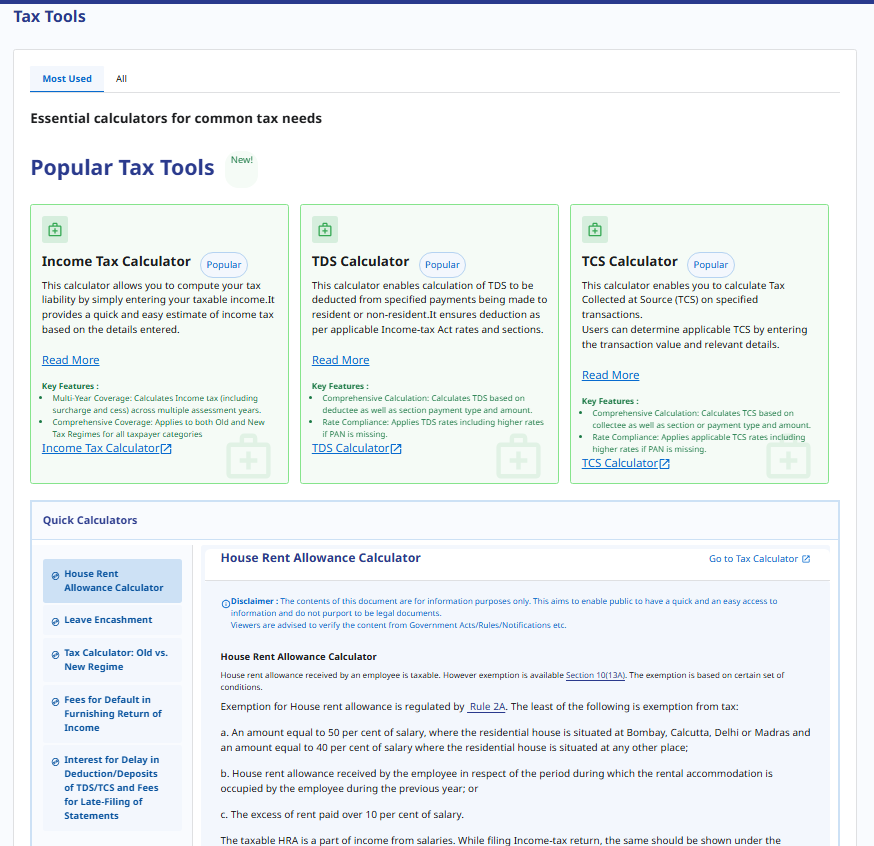Click icon next to Leave Encashment sidebar item
This screenshot has height=846, width=874.
(55, 622)
